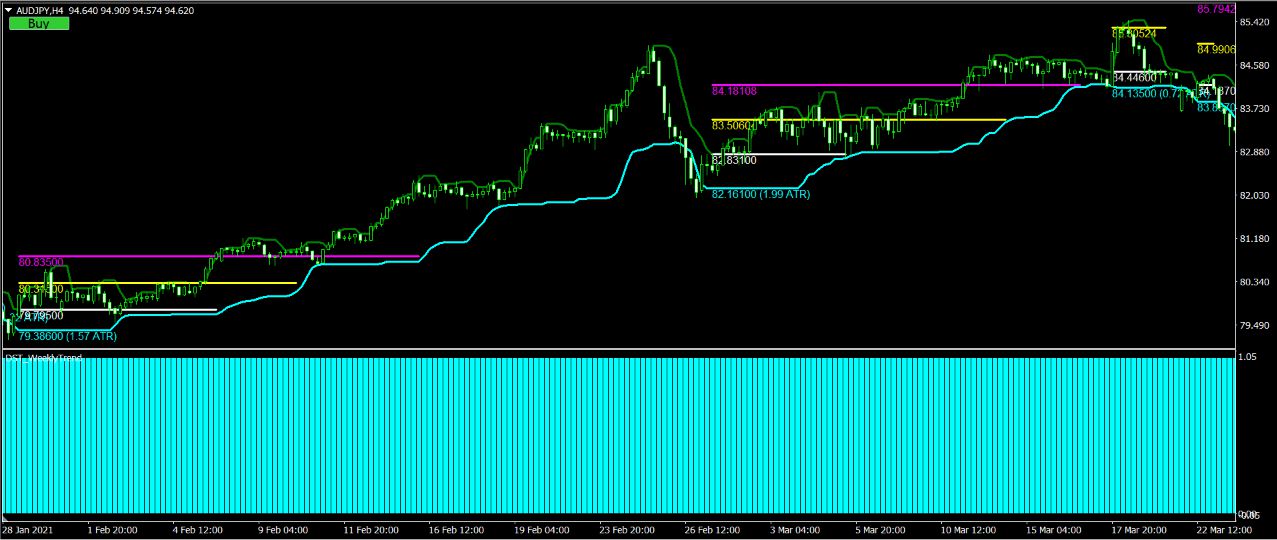Click the 81.180 price axis value
This screenshot has width=1277, height=540.
click(x=1256, y=239)
